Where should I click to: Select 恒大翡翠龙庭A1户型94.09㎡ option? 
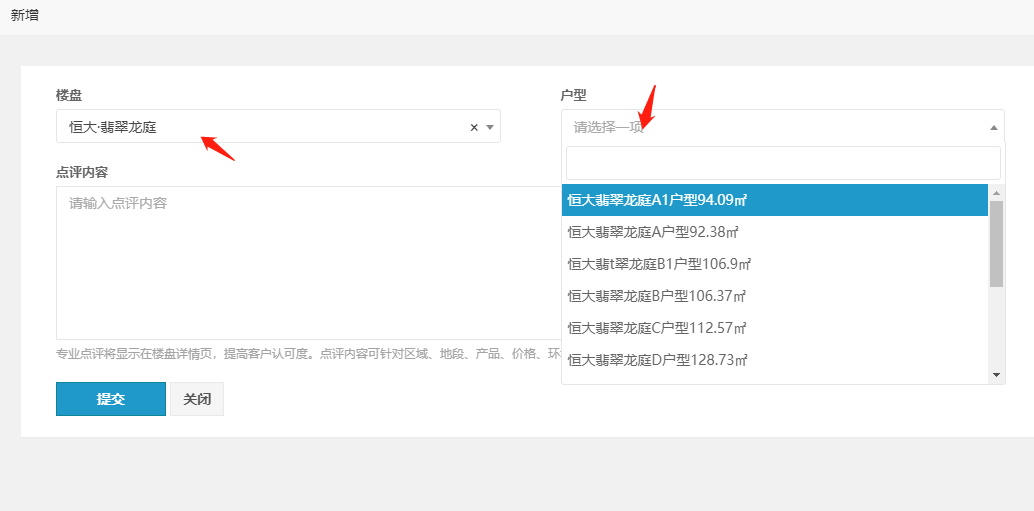coord(774,200)
